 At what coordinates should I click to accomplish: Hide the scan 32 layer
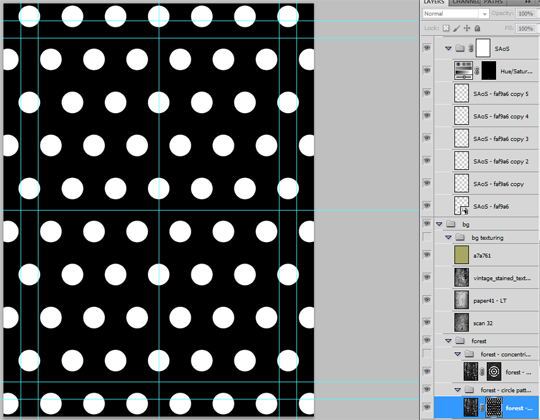[427, 322]
